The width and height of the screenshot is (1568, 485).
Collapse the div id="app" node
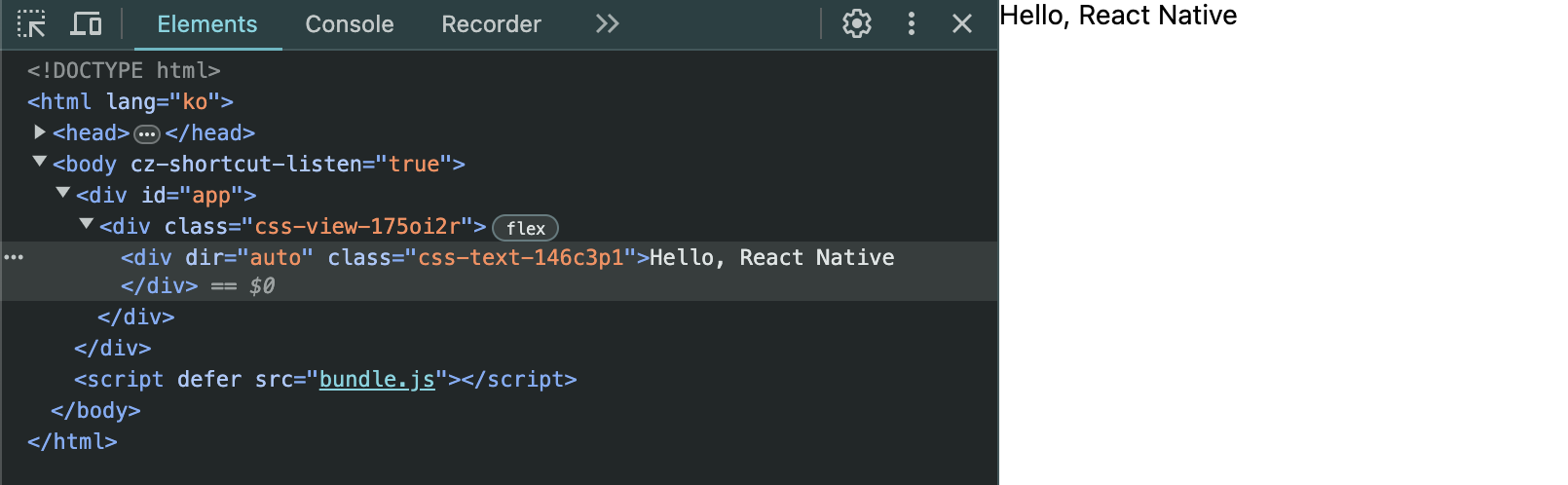[63, 193]
